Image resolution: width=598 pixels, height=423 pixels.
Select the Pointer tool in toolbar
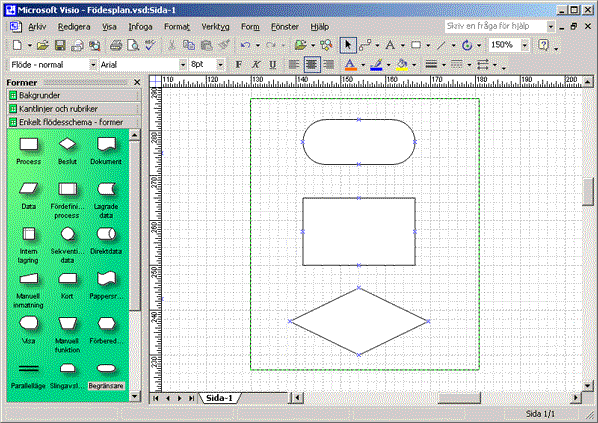(x=348, y=45)
